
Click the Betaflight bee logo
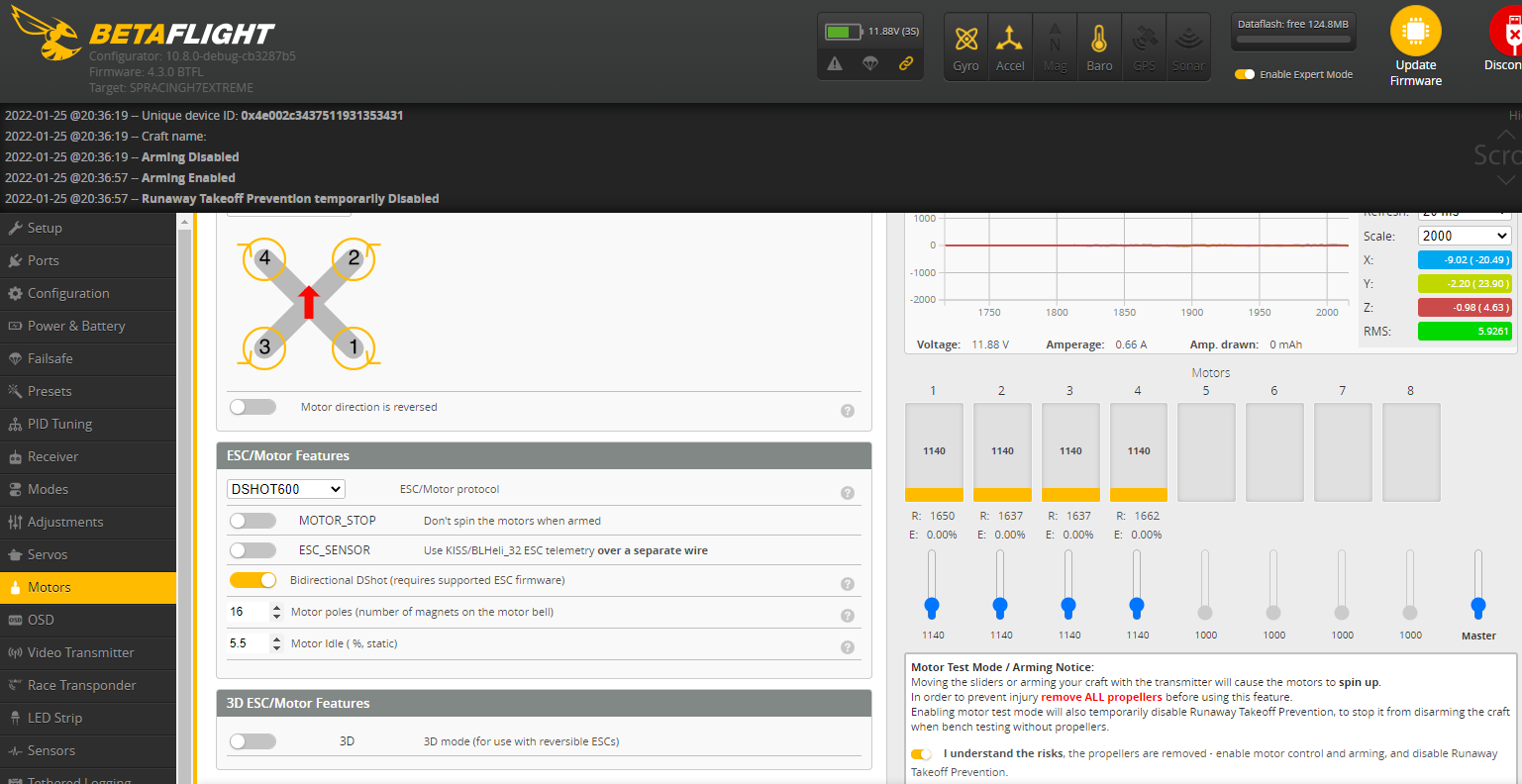pyautogui.click(x=47, y=35)
